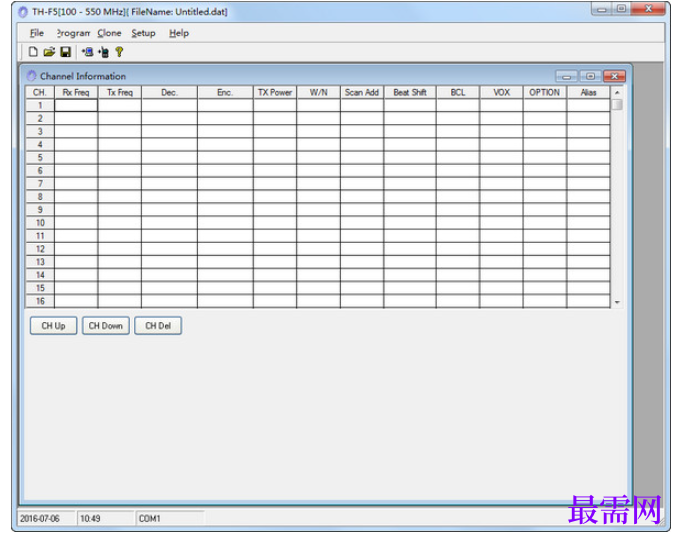Select channel row 10 header
Image resolution: width=680 pixels, height=541 pixels.
click(40, 223)
